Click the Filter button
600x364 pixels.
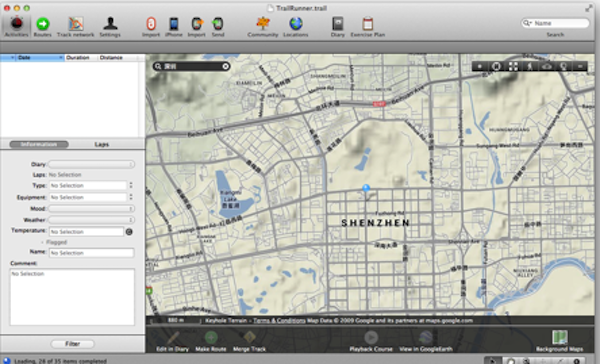point(72,344)
